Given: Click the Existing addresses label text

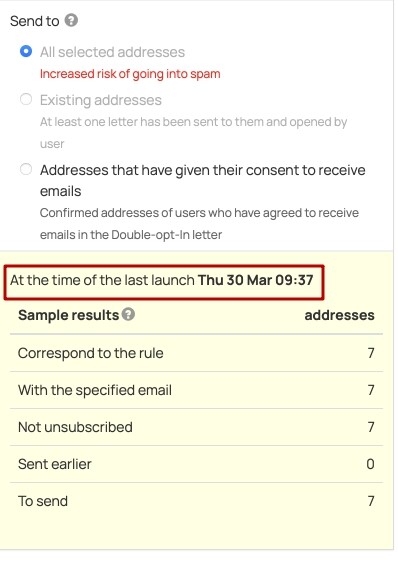Looking at the screenshot, I should (101, 100).
